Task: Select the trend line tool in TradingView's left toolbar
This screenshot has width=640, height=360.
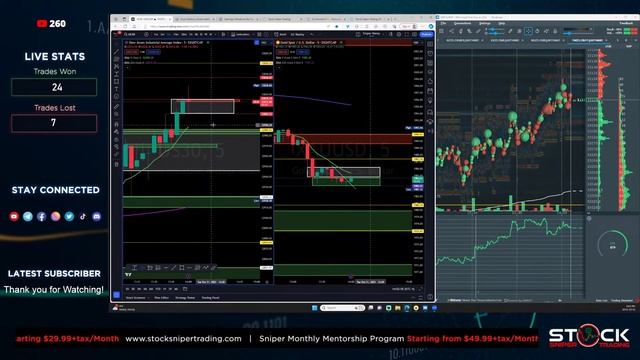Action: pos(116,52)
